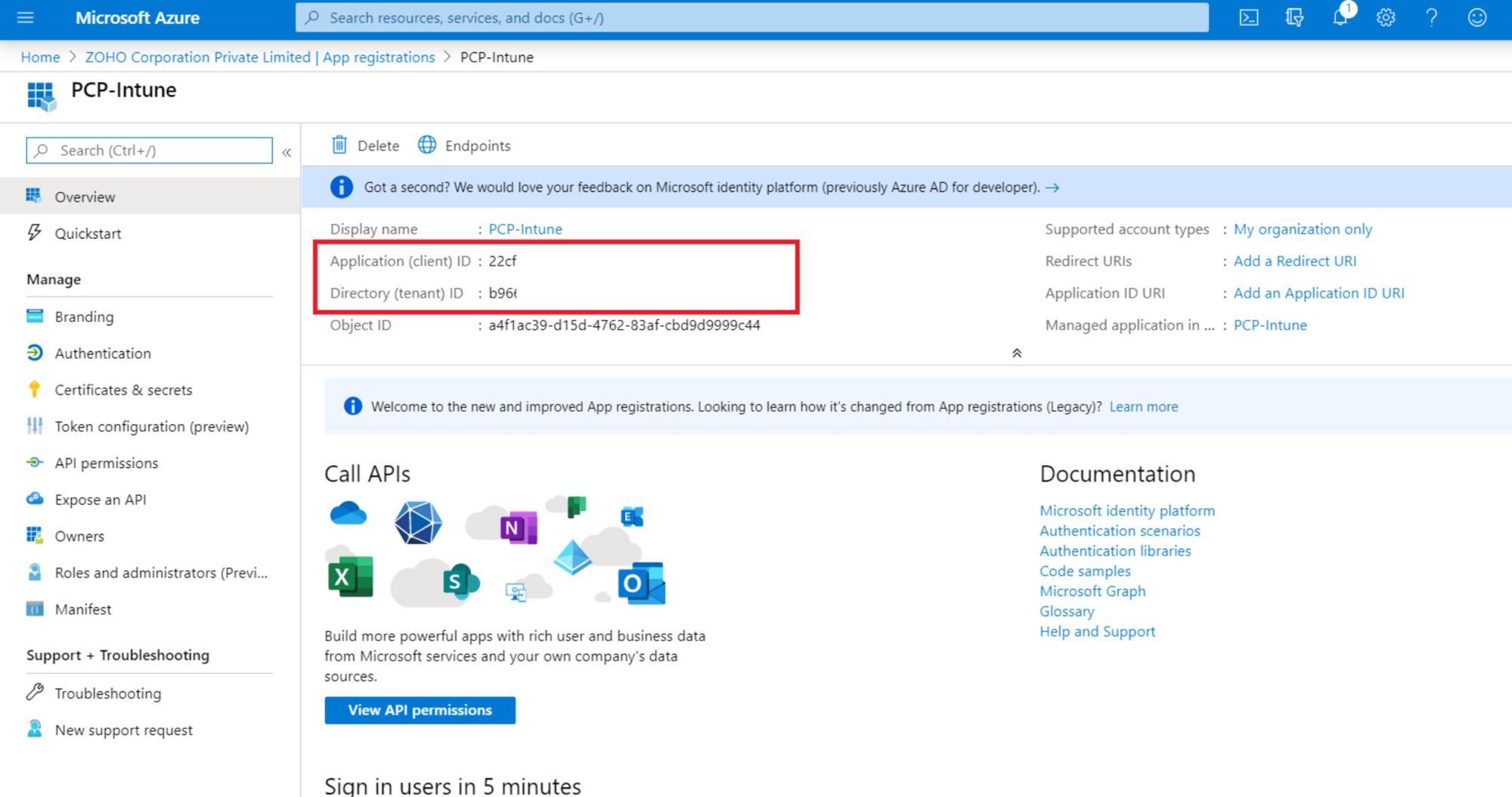The width and height of the screenshot is (1512, 797).
Task: Open portal settings gear
Action: tap(1386, 17)
